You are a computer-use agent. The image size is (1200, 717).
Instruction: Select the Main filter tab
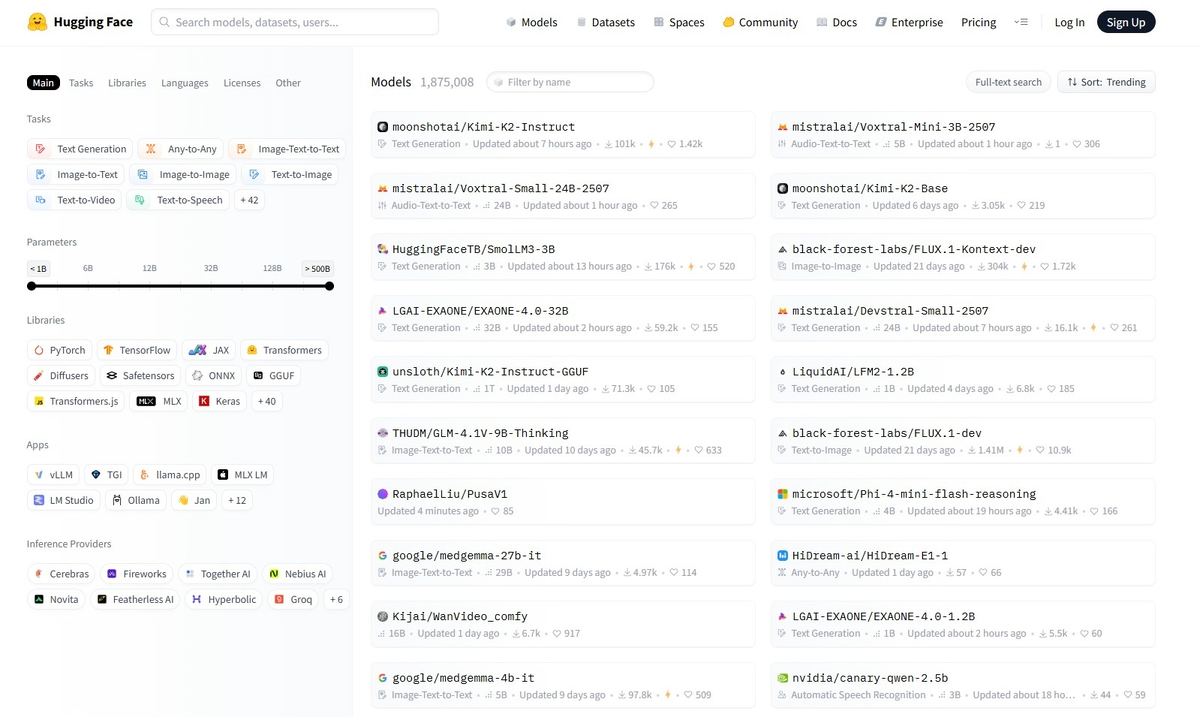[43, 83]
